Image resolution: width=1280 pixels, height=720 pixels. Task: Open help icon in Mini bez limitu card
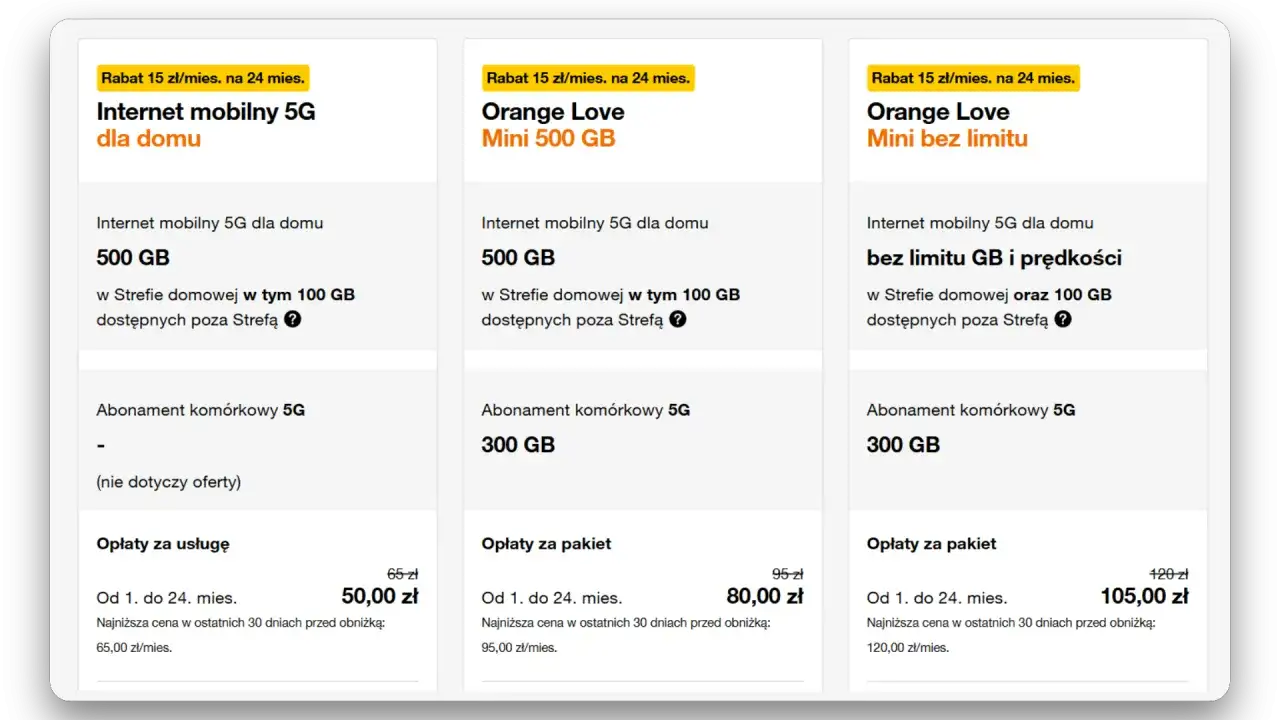[x=1063, y=320]
